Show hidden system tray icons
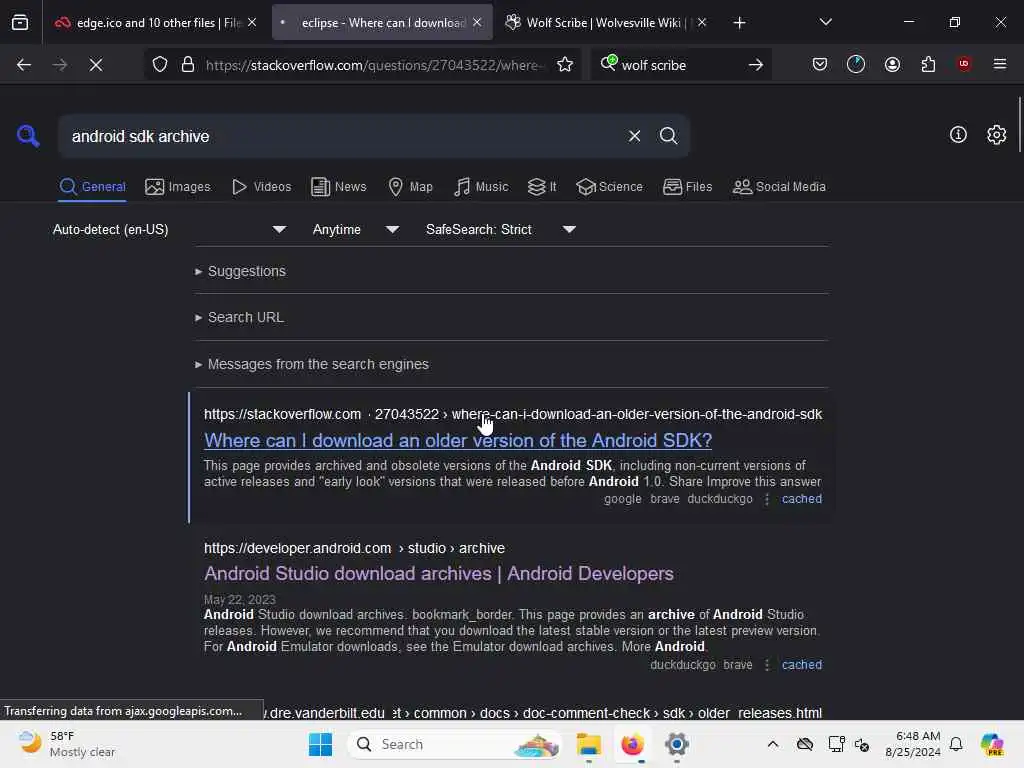 773,744
